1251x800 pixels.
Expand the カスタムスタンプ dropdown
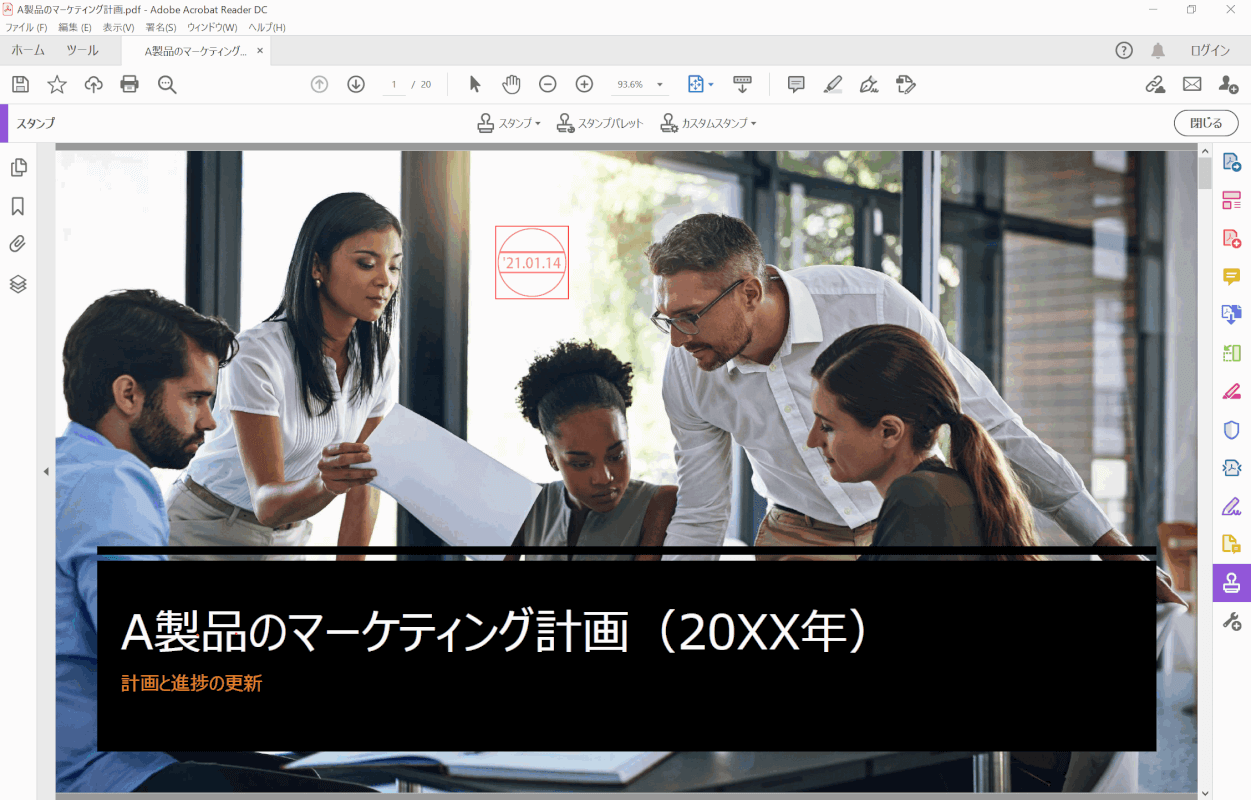pyautogui.click(x=708, y=124)
